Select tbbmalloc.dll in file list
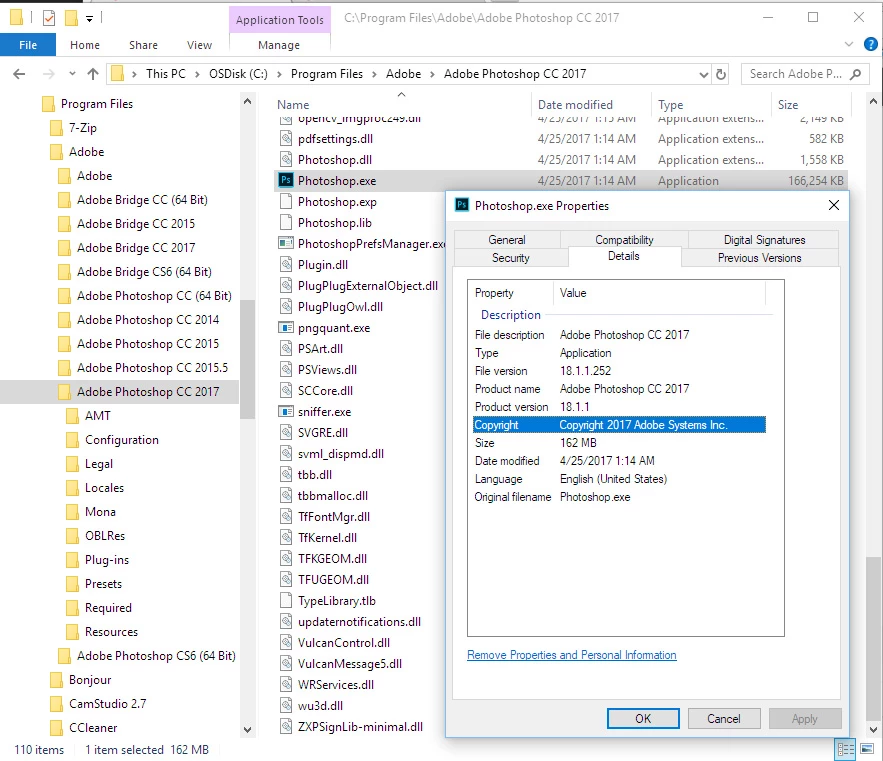The width and height of the screenshot is (883, 761). [332, 496]
